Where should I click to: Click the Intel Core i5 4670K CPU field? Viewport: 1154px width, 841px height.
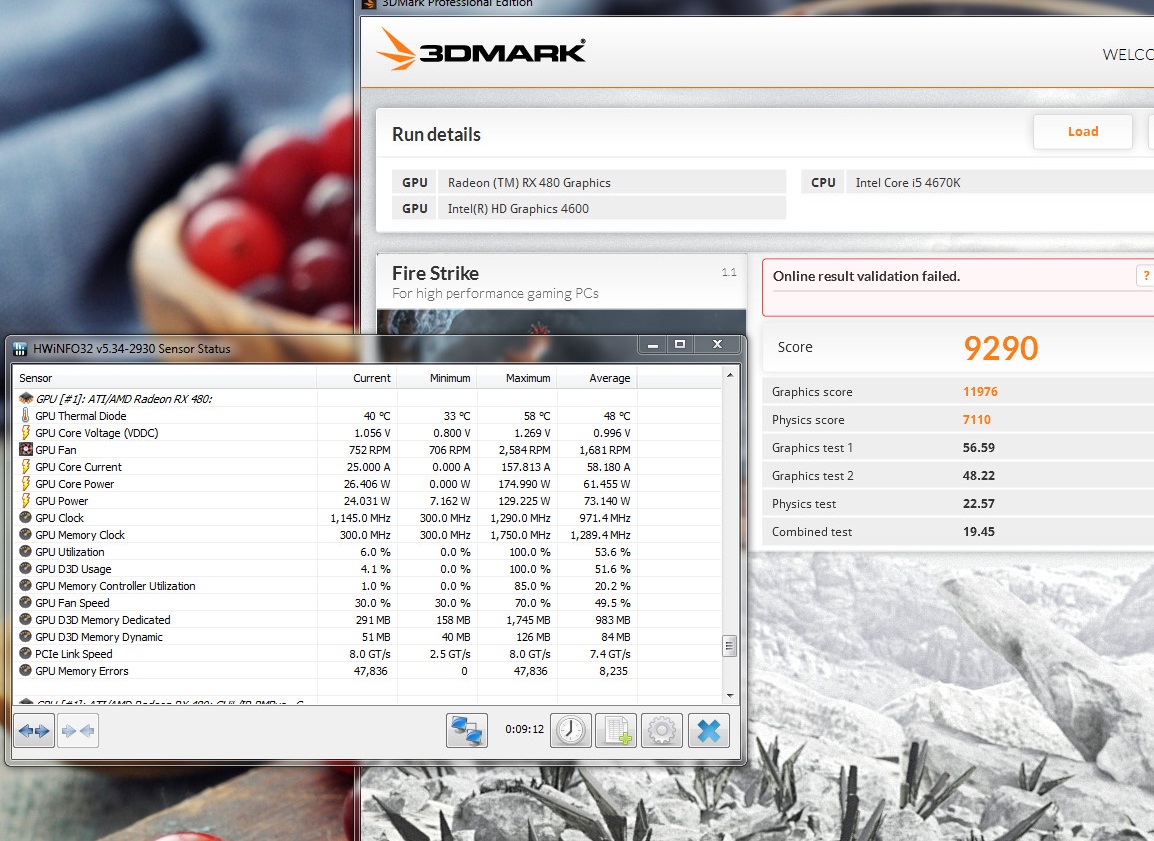pyautogui.click(x=999, y=182)
